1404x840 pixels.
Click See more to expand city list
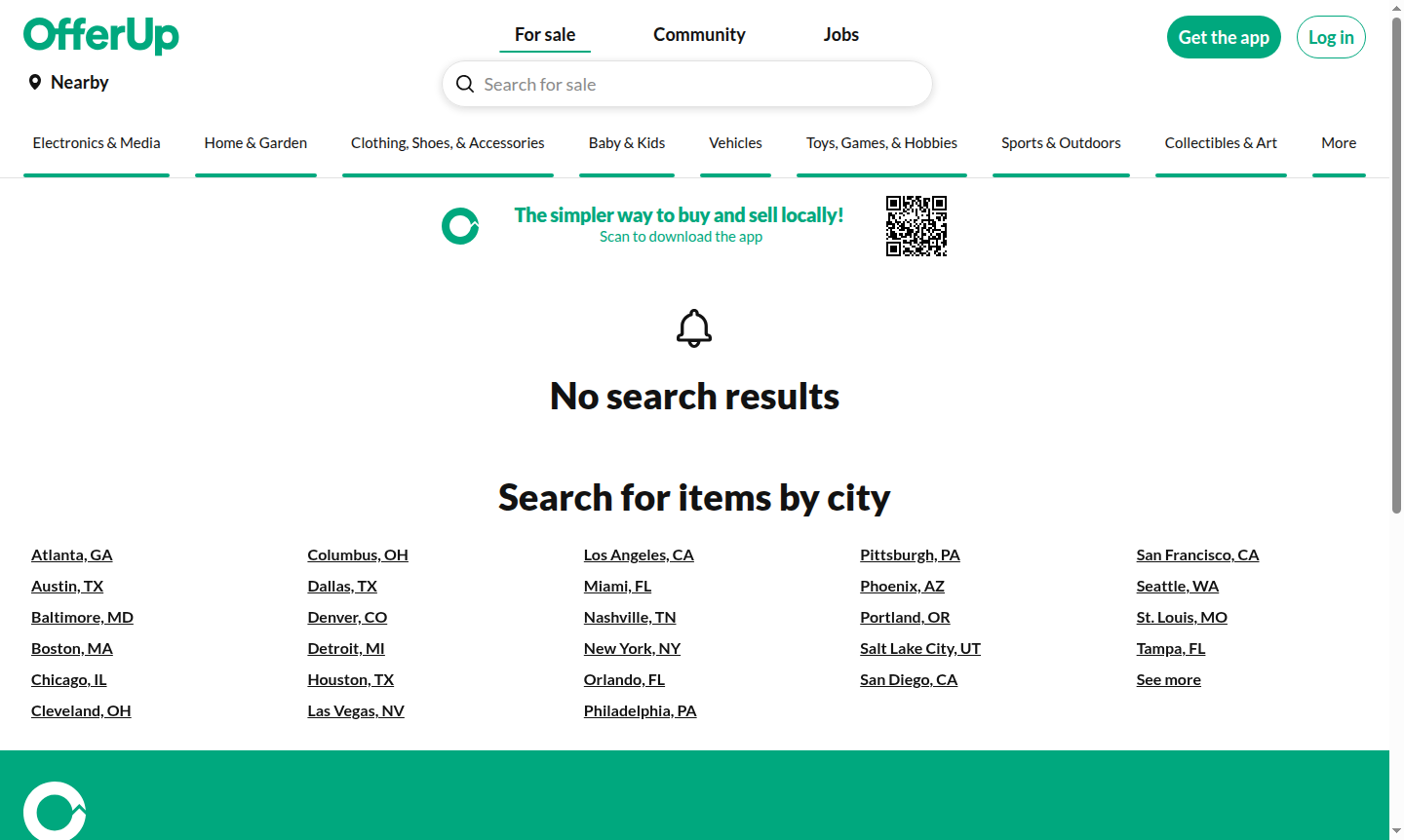[1168, 678]
